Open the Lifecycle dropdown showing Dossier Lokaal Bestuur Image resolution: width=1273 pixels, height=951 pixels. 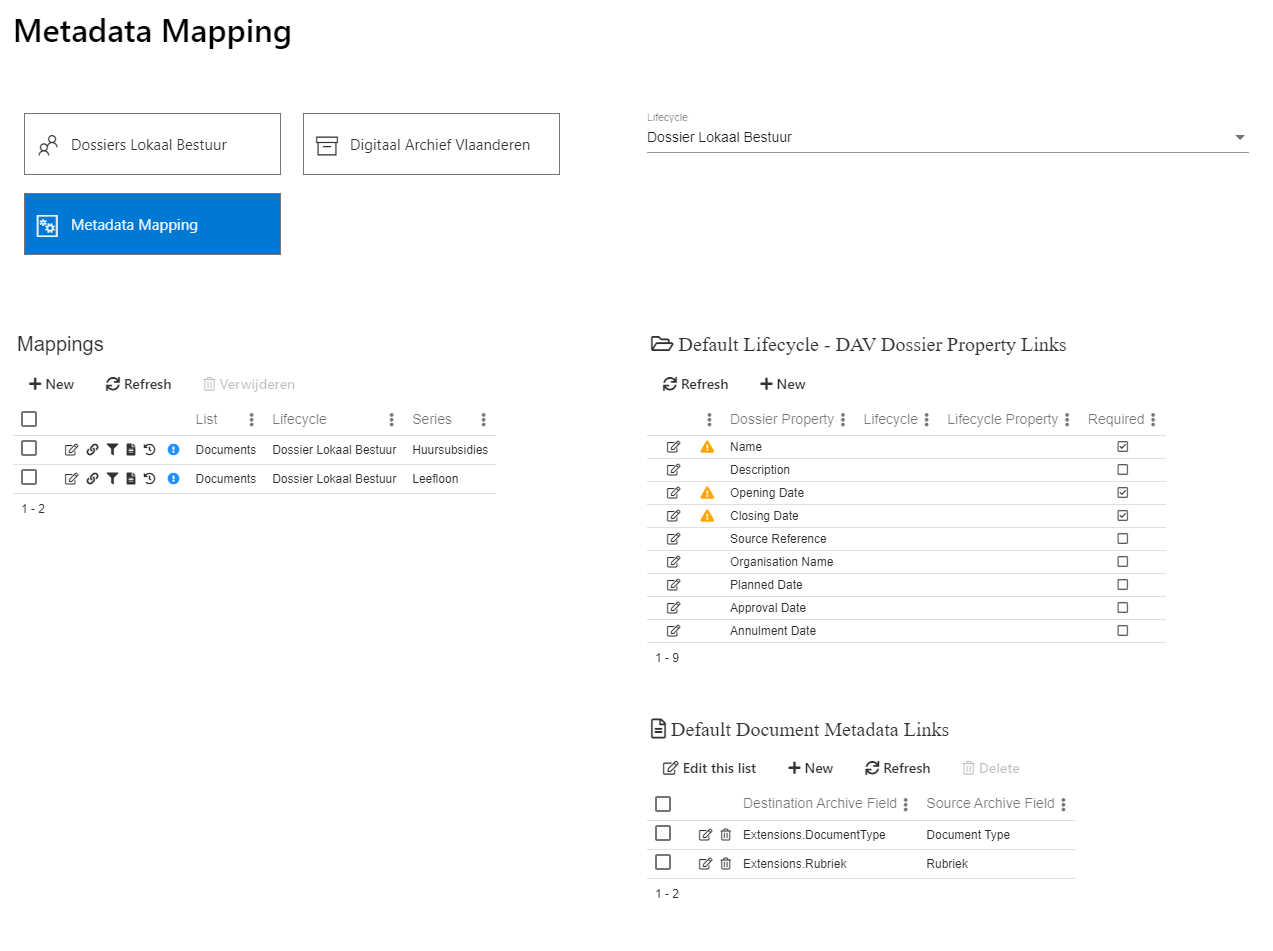pyautogui.click(x=1240, y=137)
